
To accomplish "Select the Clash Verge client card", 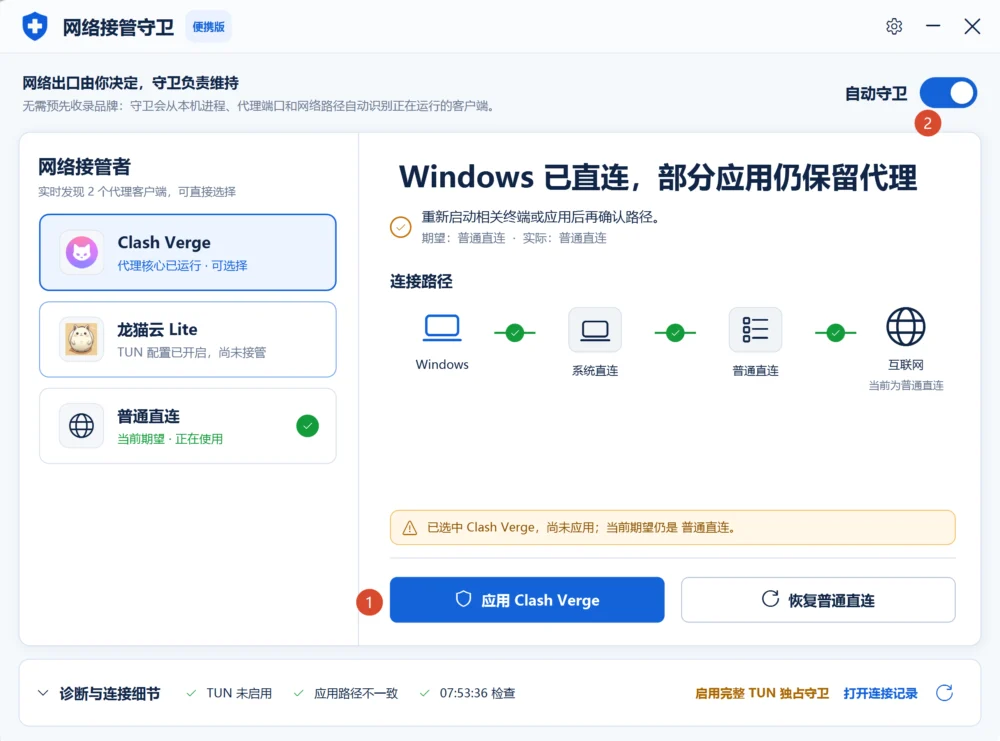I will (x=188, y=253).
